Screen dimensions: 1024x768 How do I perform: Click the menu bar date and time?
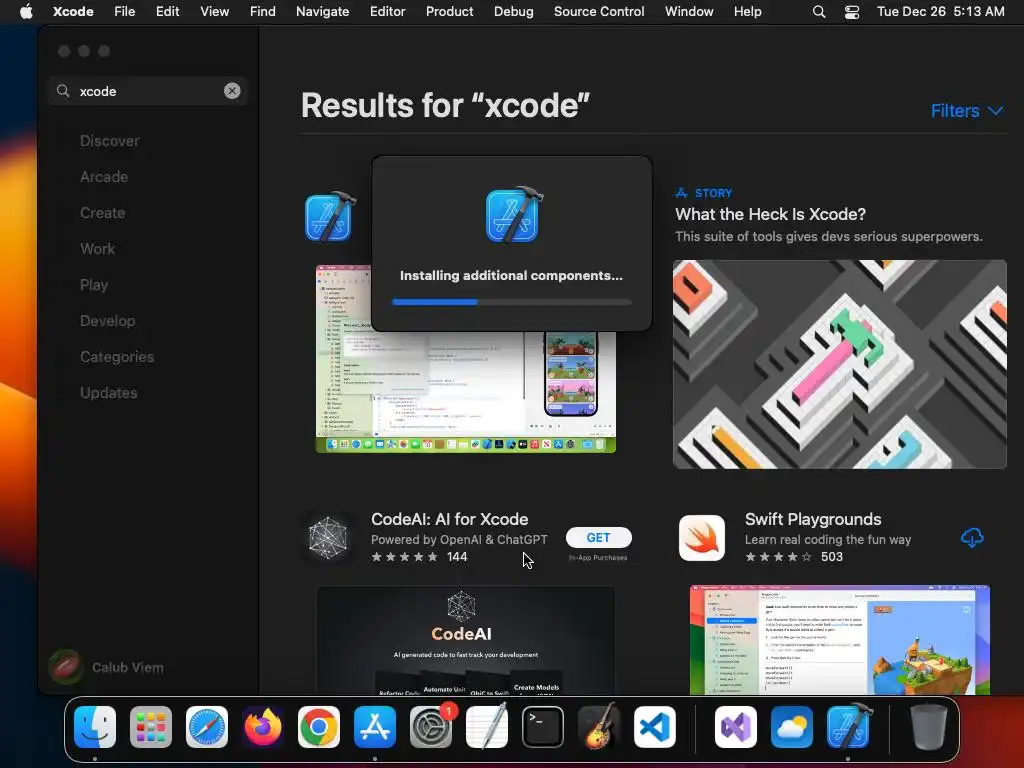coord(940,12)
